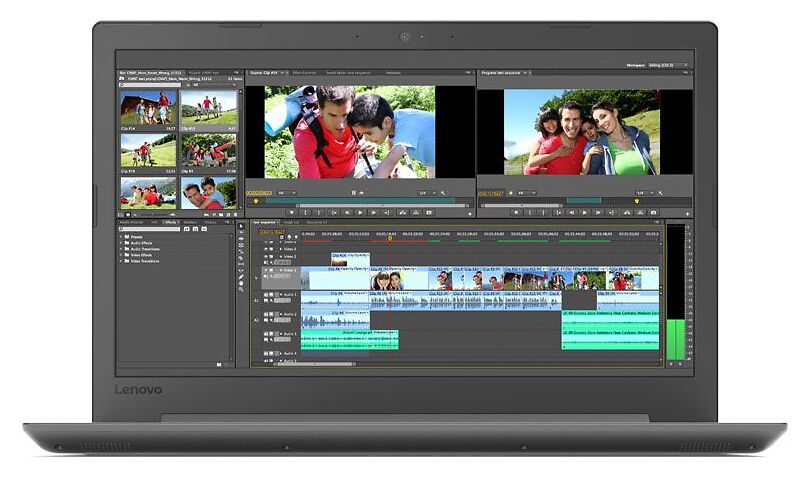Image resolution: width=810 pixels, height=478 pixels.
Task: Open the Workspace dropdown at top right
Action: pyautogui.click(x=666, y=65)
